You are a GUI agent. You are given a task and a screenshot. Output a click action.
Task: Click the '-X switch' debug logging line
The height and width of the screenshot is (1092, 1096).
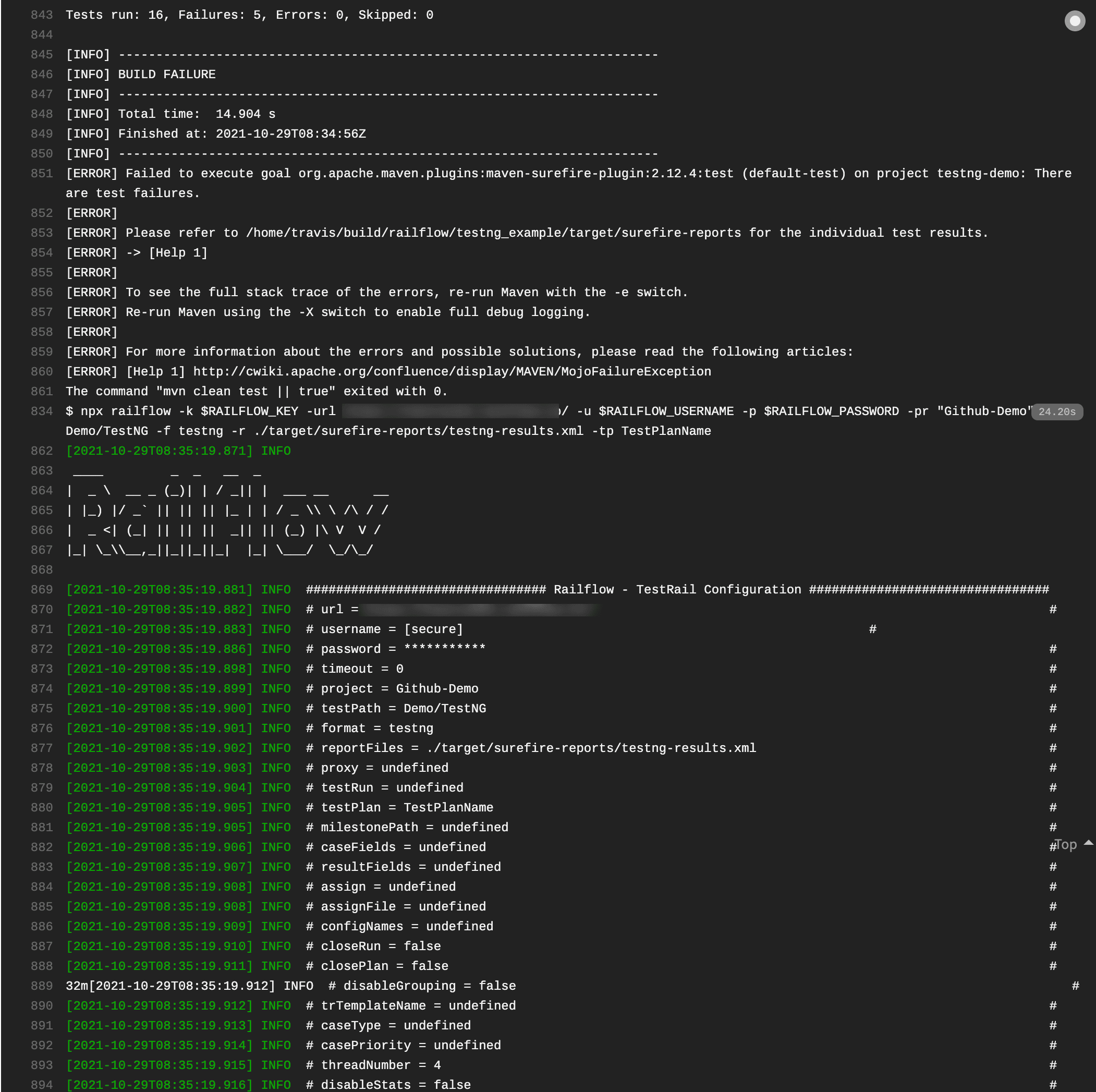(328, 312)
